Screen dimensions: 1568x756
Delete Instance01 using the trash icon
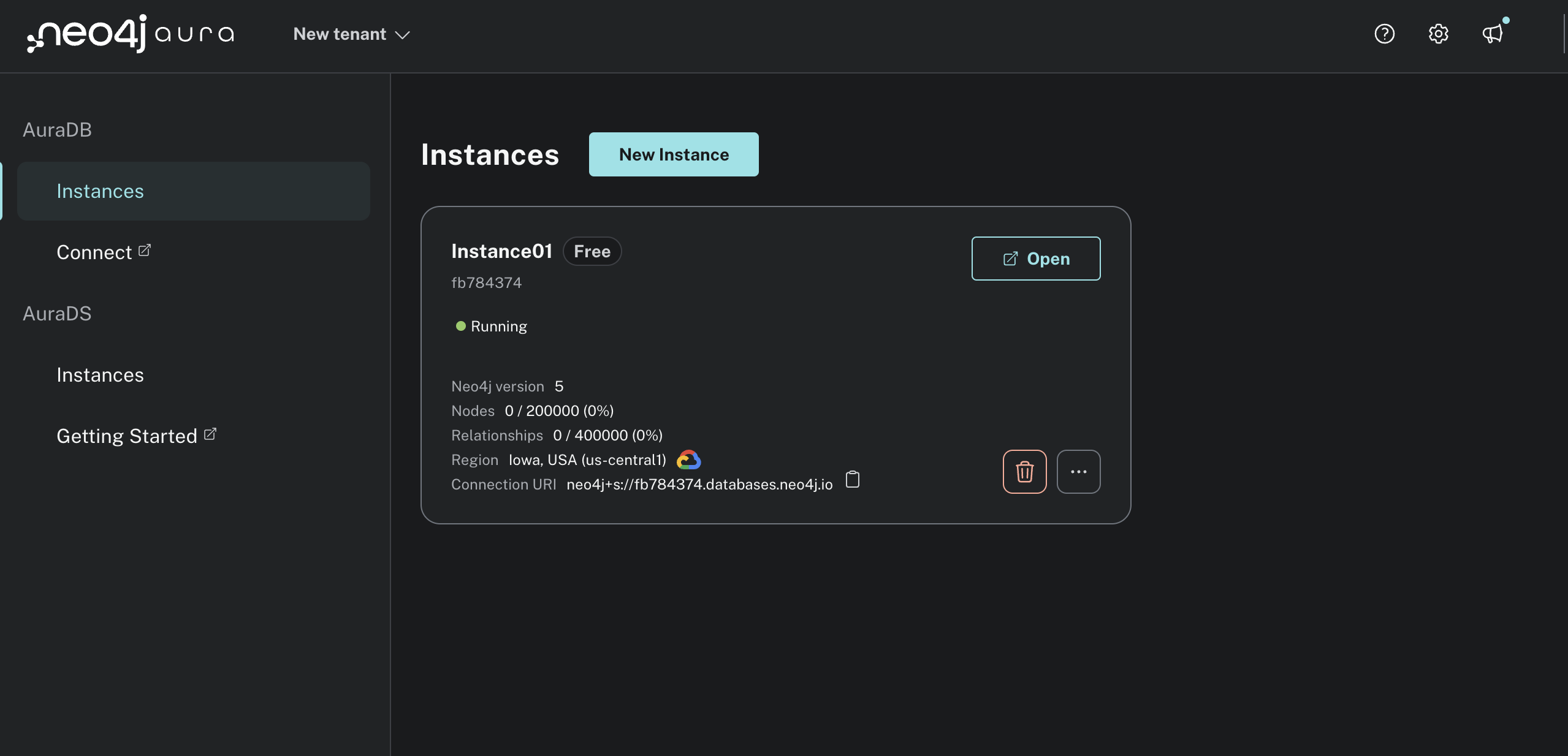[1024, 471]
